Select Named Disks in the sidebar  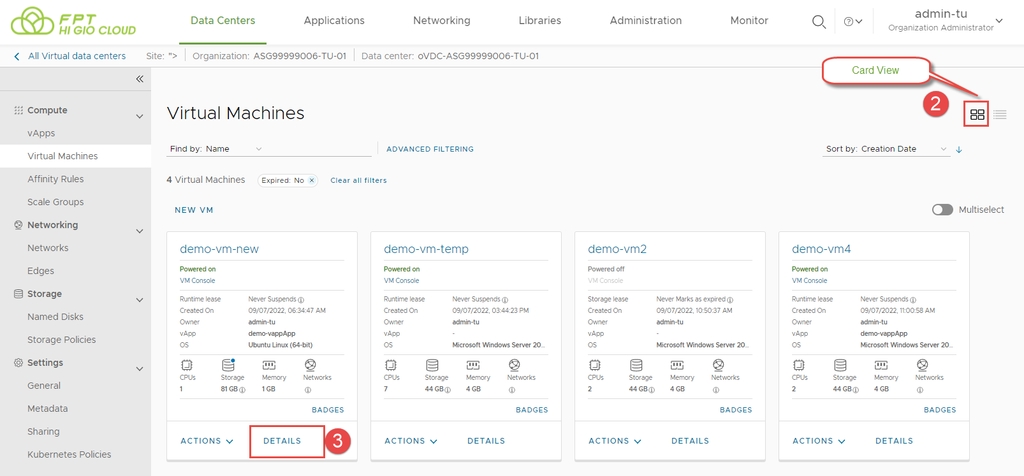[x=55, y=317]
